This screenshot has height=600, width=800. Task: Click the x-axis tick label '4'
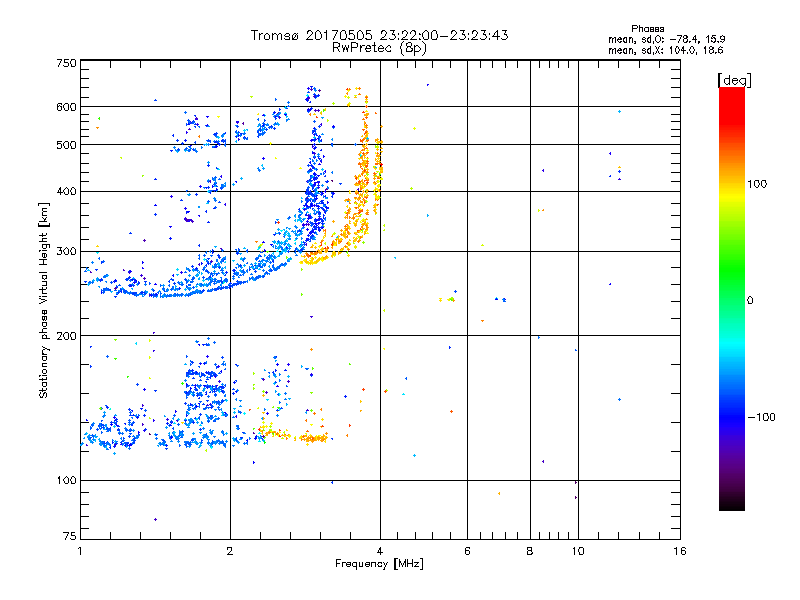(380, 551)
